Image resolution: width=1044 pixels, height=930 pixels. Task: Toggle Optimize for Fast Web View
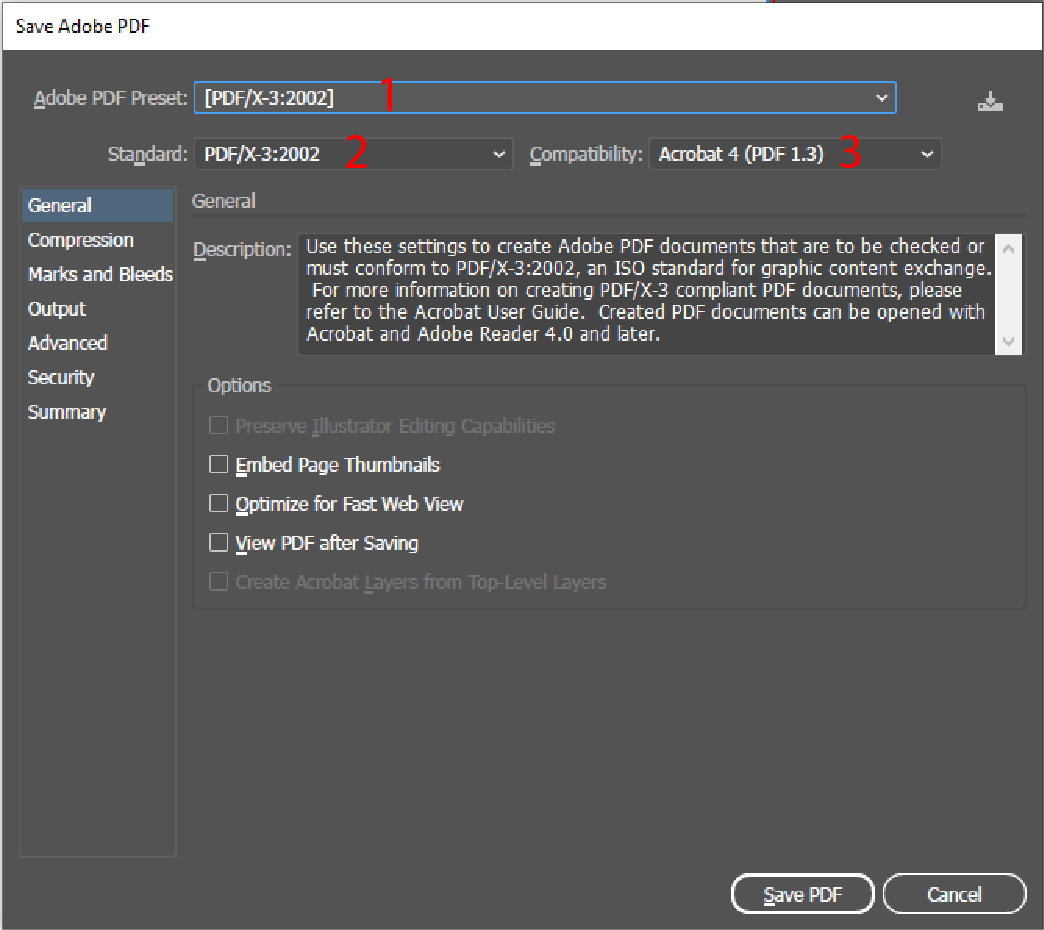click(218, 504)
